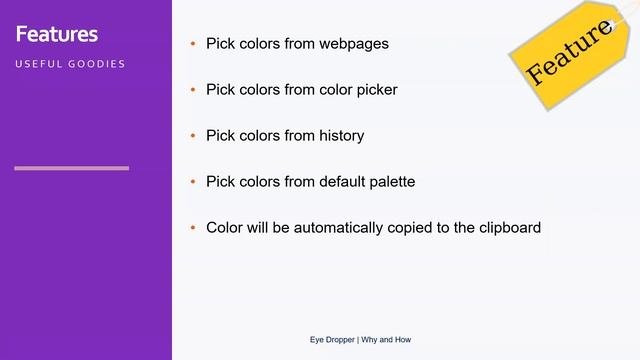Click the word 'Feature' on the tag
This screenshot has height=360, width=640.
[570, 52]
